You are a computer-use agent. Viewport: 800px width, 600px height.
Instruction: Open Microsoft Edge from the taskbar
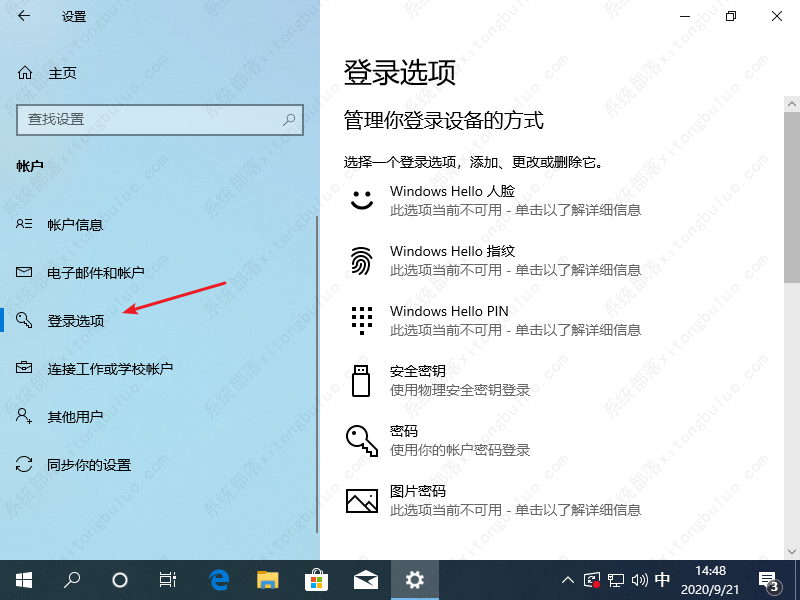217,579
